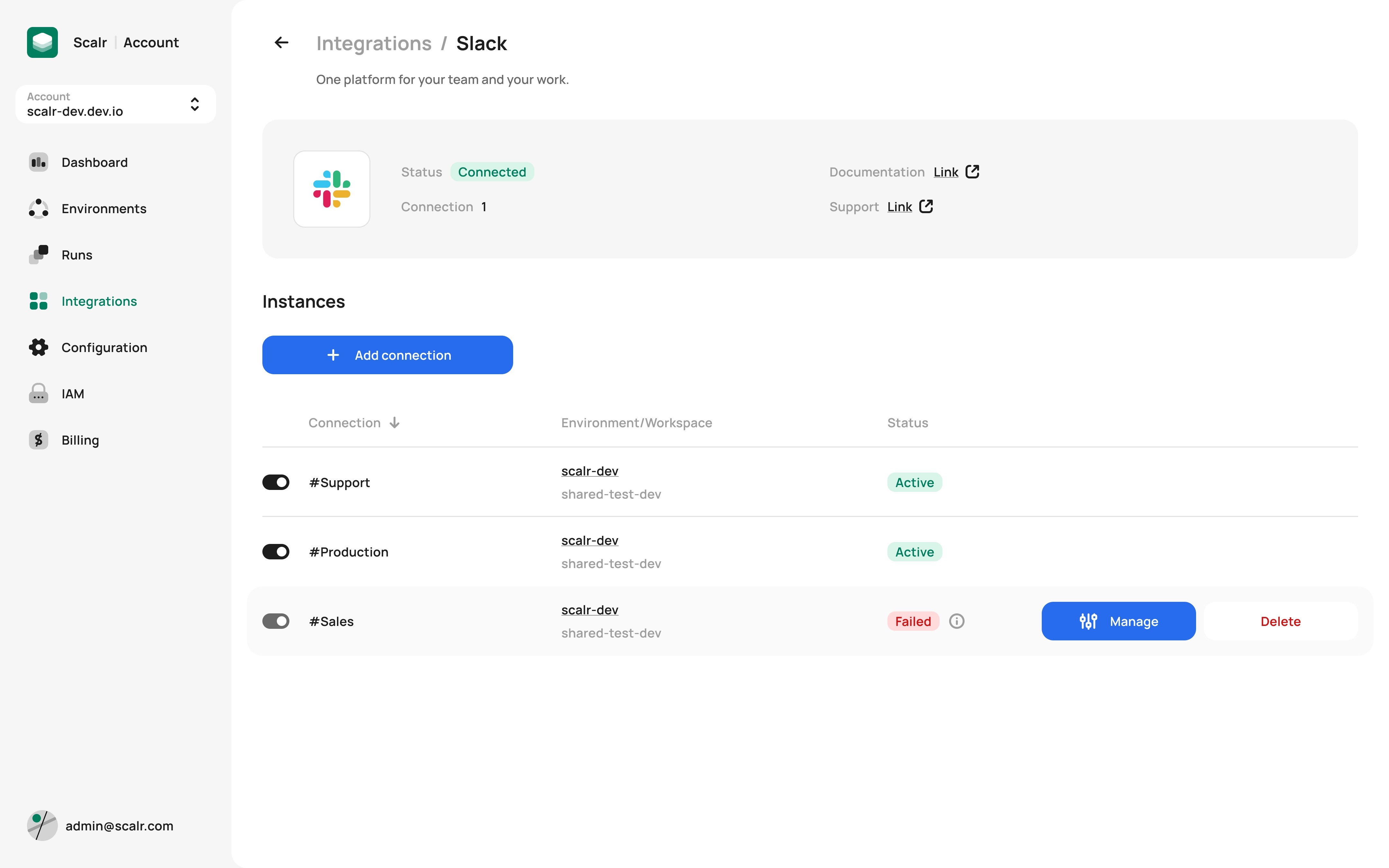Go to the Runs section

[x=77, y=255]
